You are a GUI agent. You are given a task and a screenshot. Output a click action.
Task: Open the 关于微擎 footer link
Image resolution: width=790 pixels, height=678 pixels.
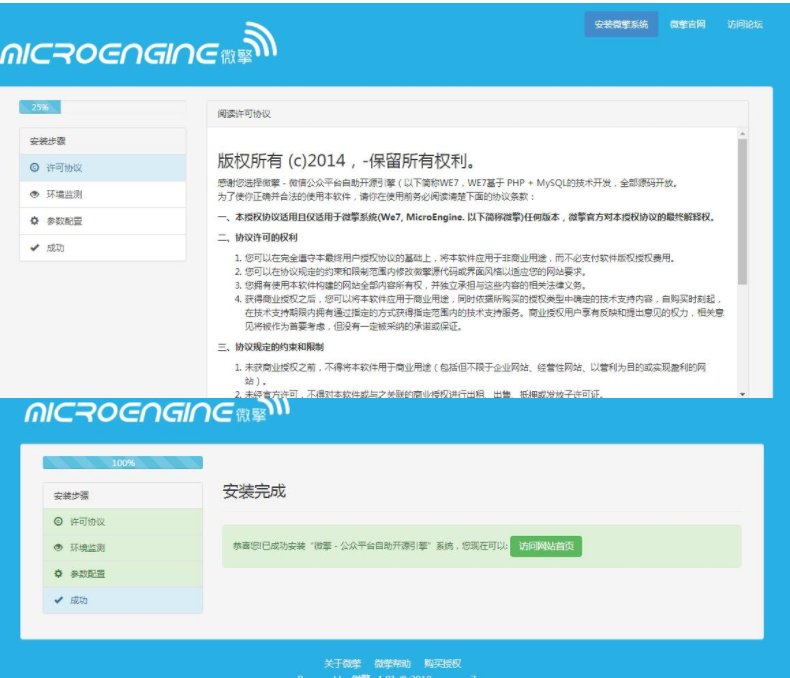342,663
